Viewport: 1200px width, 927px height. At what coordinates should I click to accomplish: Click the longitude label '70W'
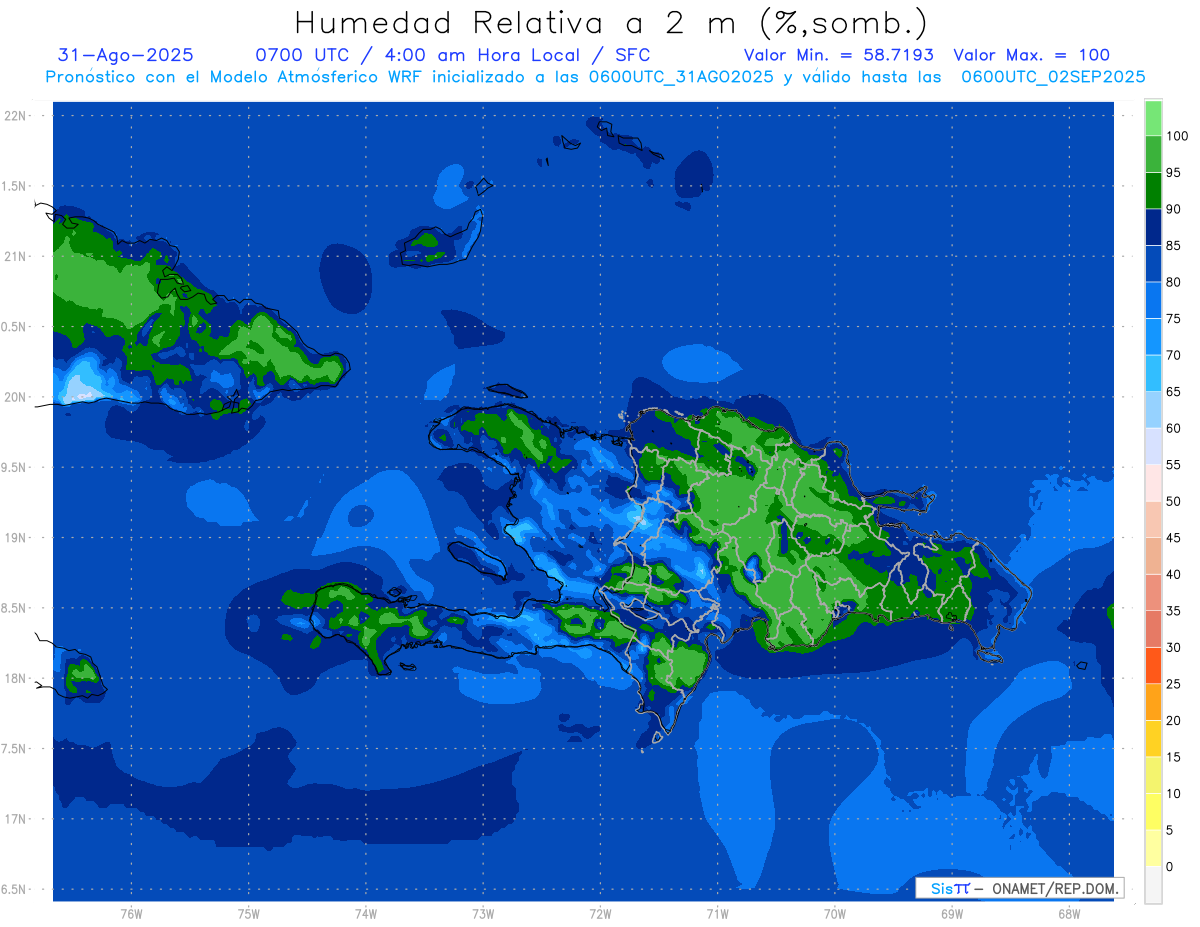coord(835,914)
